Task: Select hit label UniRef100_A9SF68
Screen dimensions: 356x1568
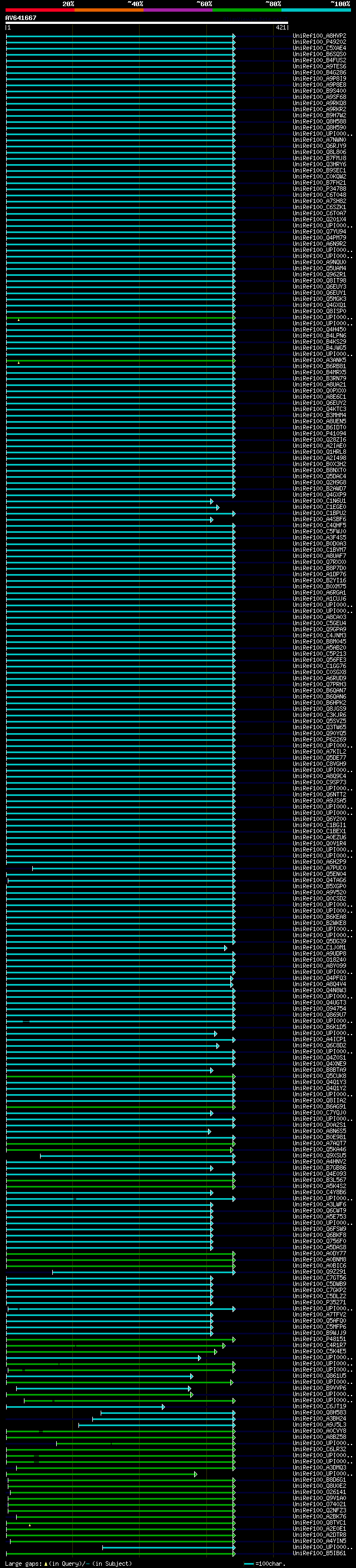Action: click(x=319, y=97)
